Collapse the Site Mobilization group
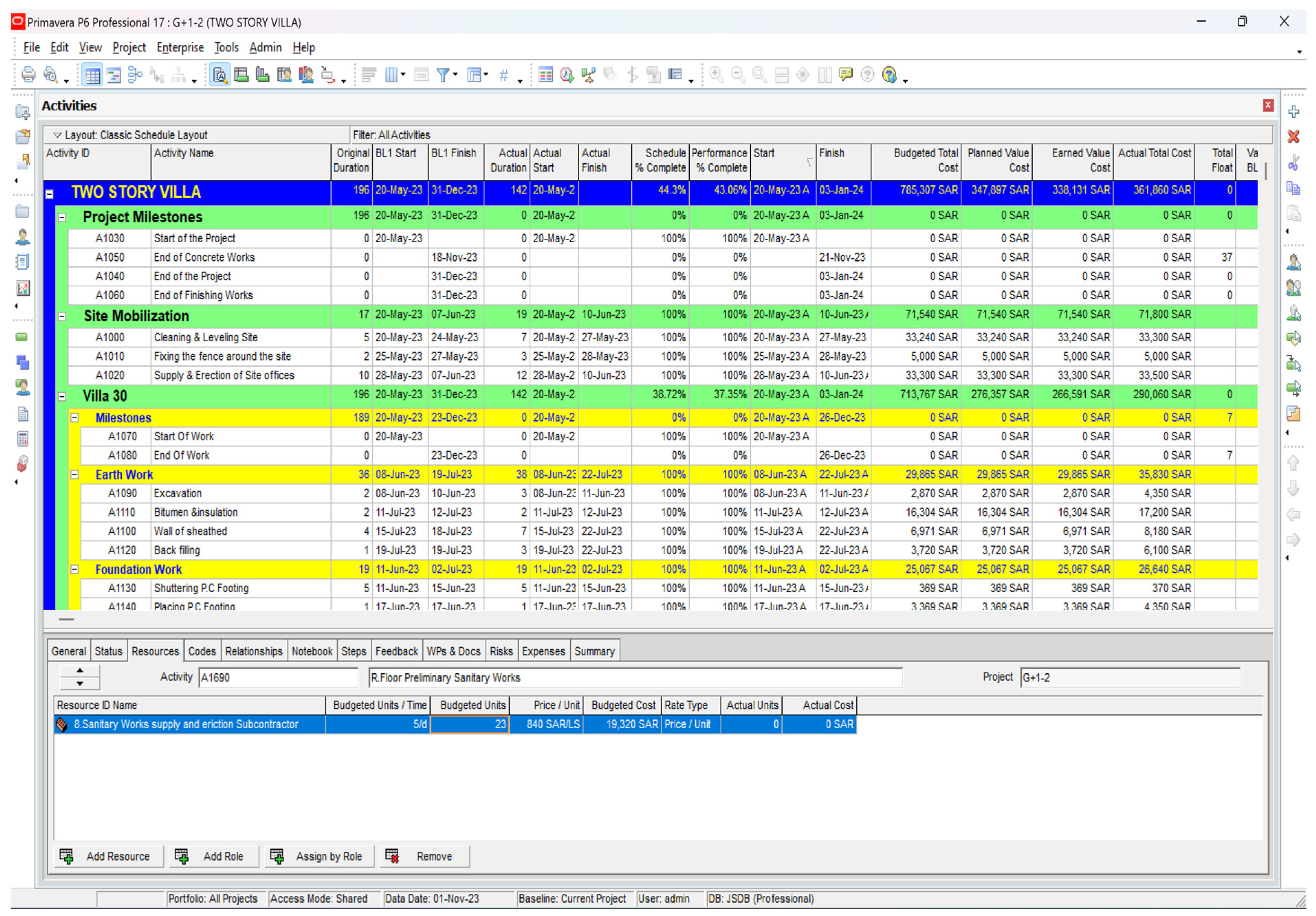The image size is (1316, 916). coord(63,317)
